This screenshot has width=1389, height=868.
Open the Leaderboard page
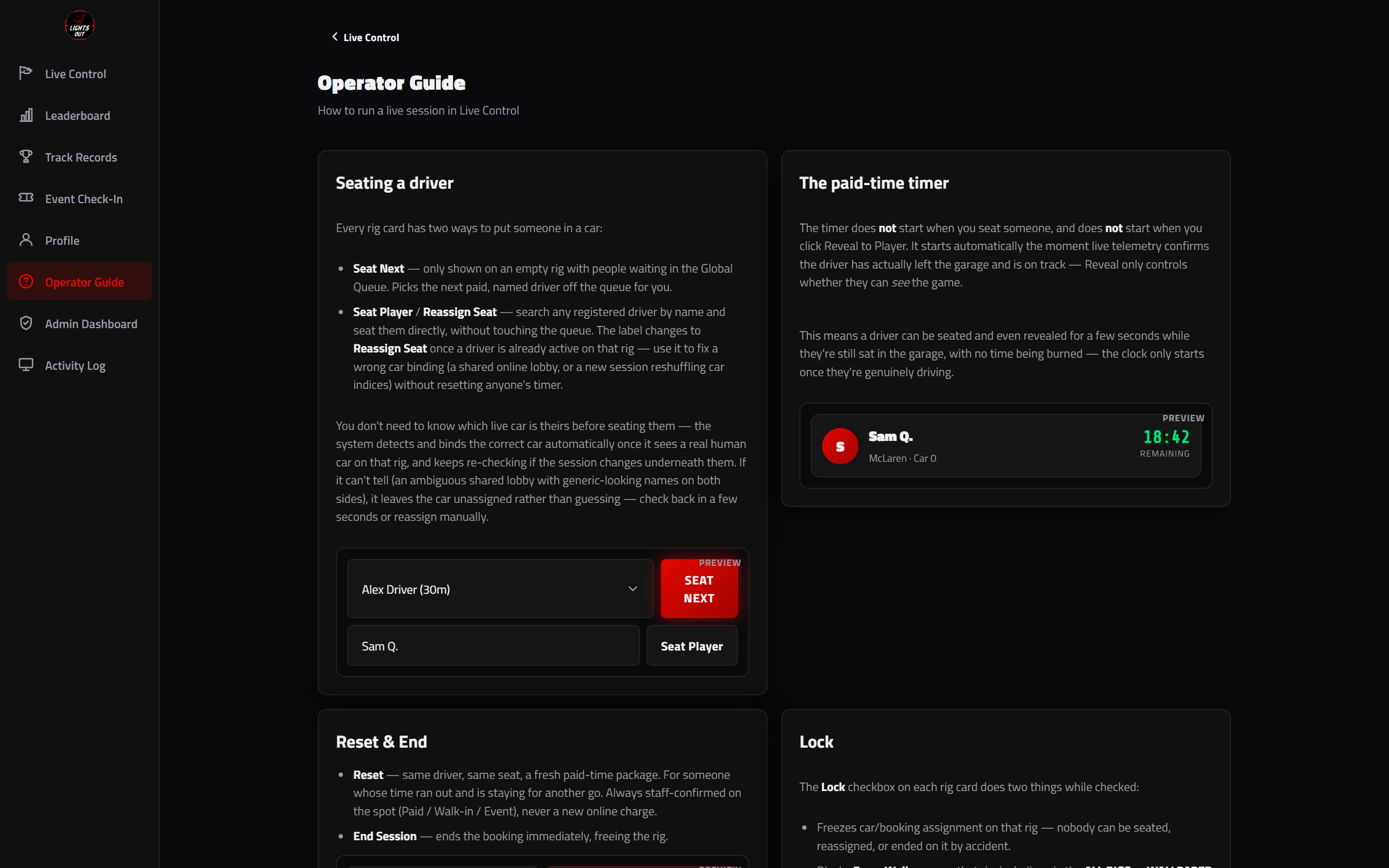79,115
